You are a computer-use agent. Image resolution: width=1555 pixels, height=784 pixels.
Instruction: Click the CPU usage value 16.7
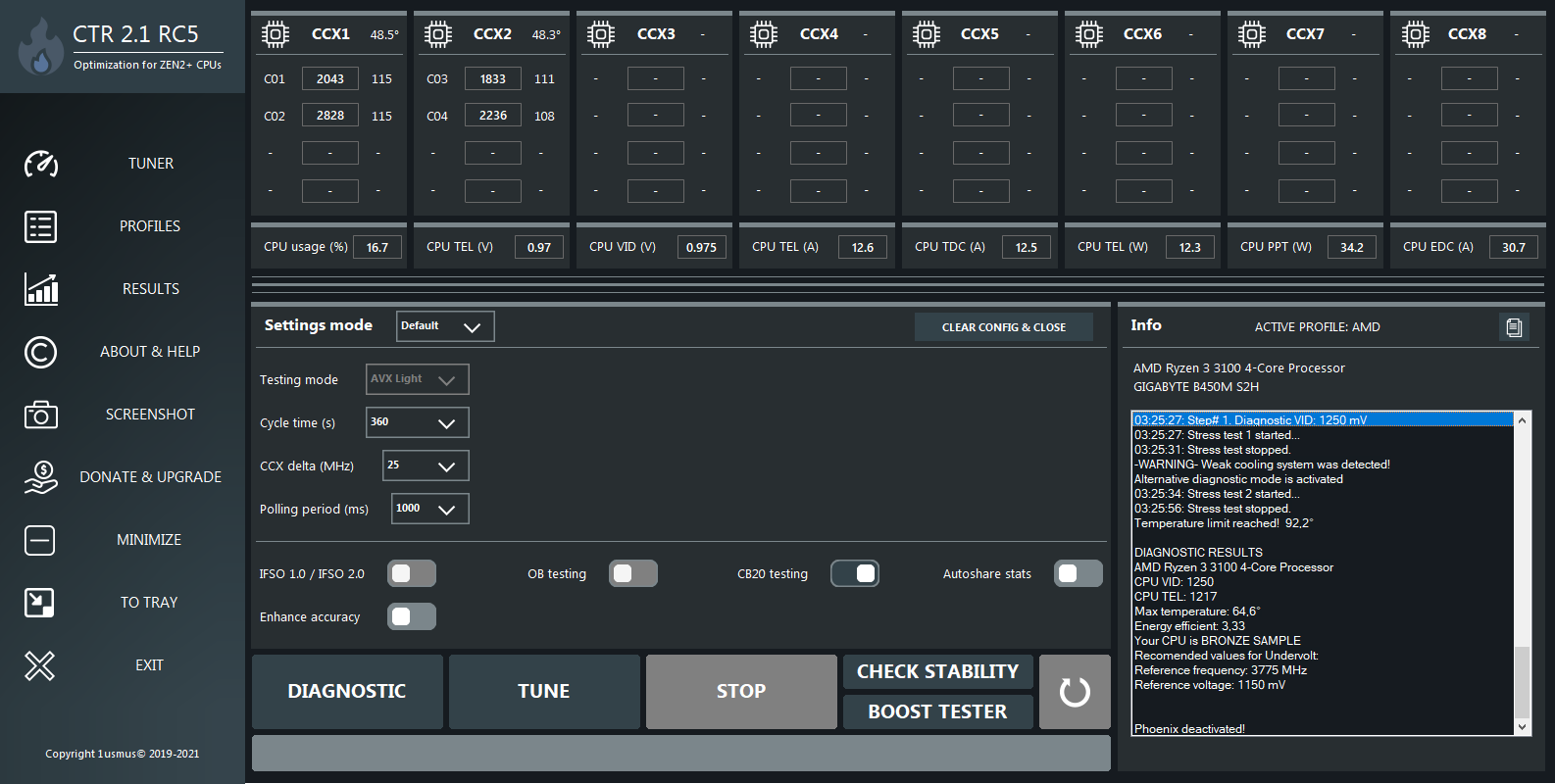coord(377,247)
